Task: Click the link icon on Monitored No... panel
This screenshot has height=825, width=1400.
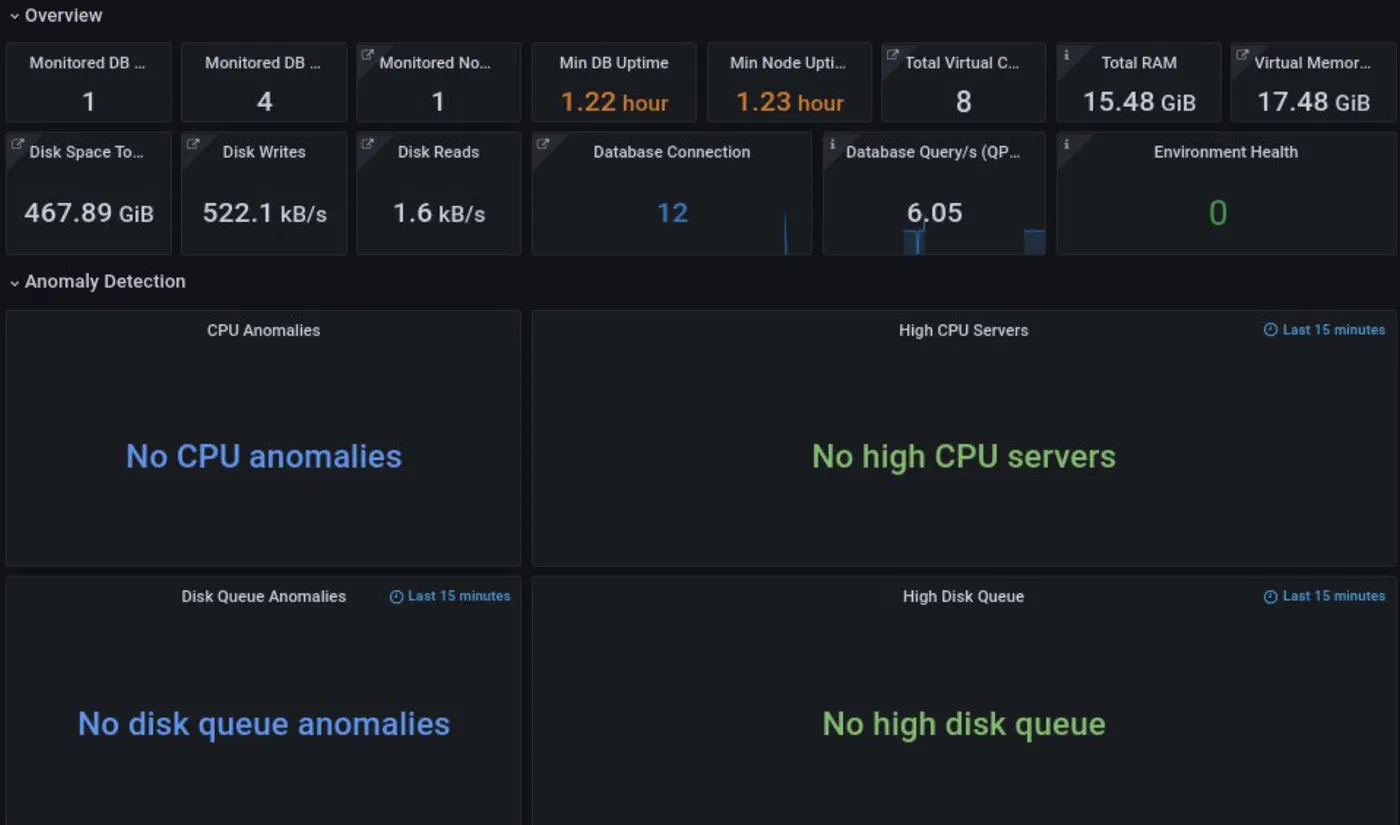Action: tap(366, 54)
